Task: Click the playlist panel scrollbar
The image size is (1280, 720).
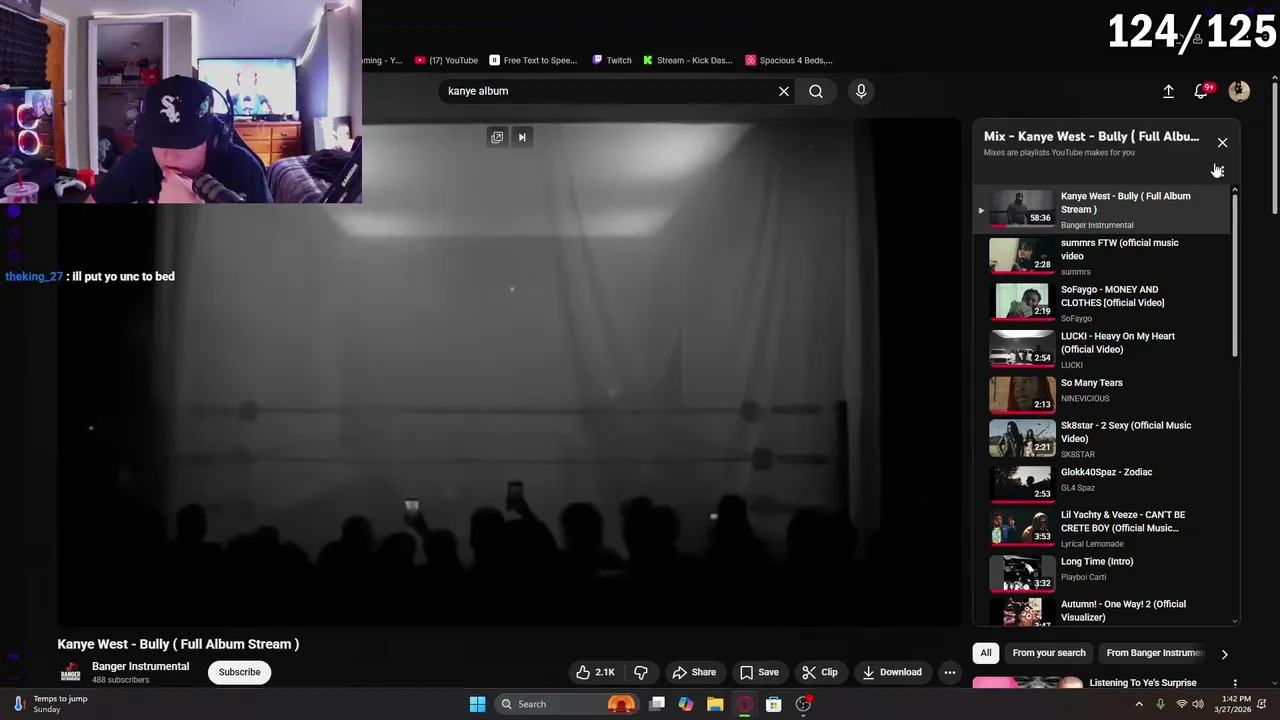Action: (1235, 275)
